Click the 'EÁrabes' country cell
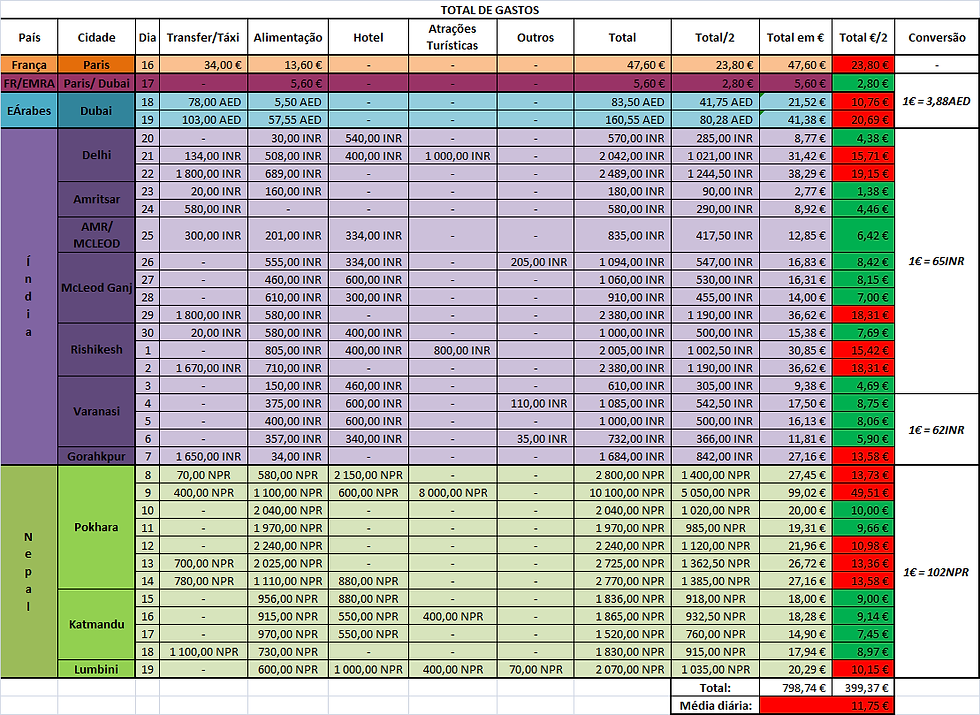The height and width of the screenshot is (715, 980). coord(29,111)
